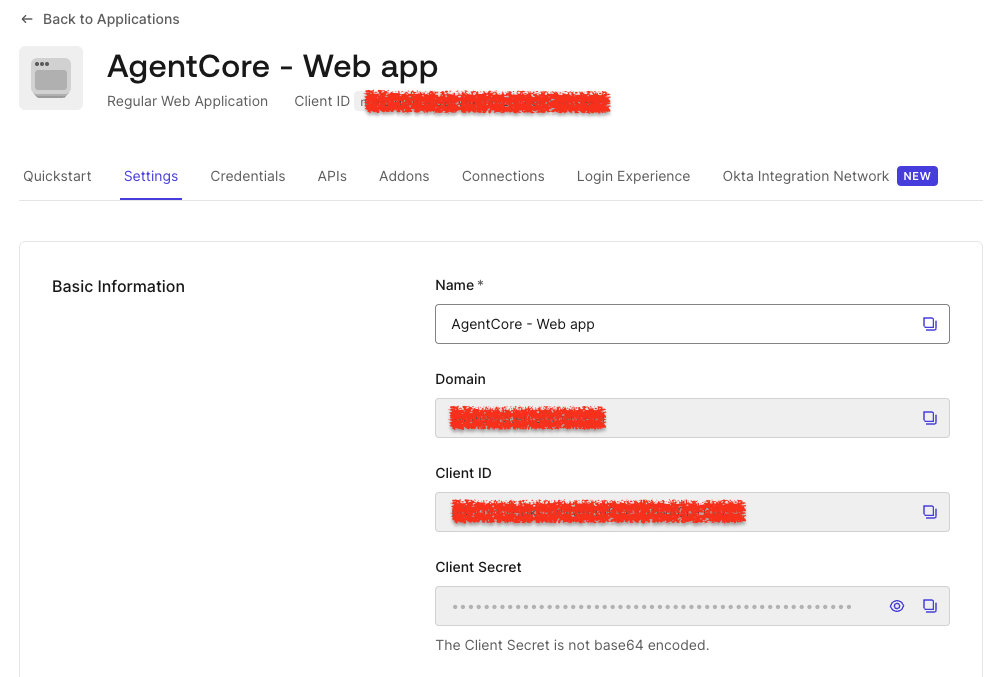Open the Addons tab
This screenshot has width=989, height=677.
[404, 176]
